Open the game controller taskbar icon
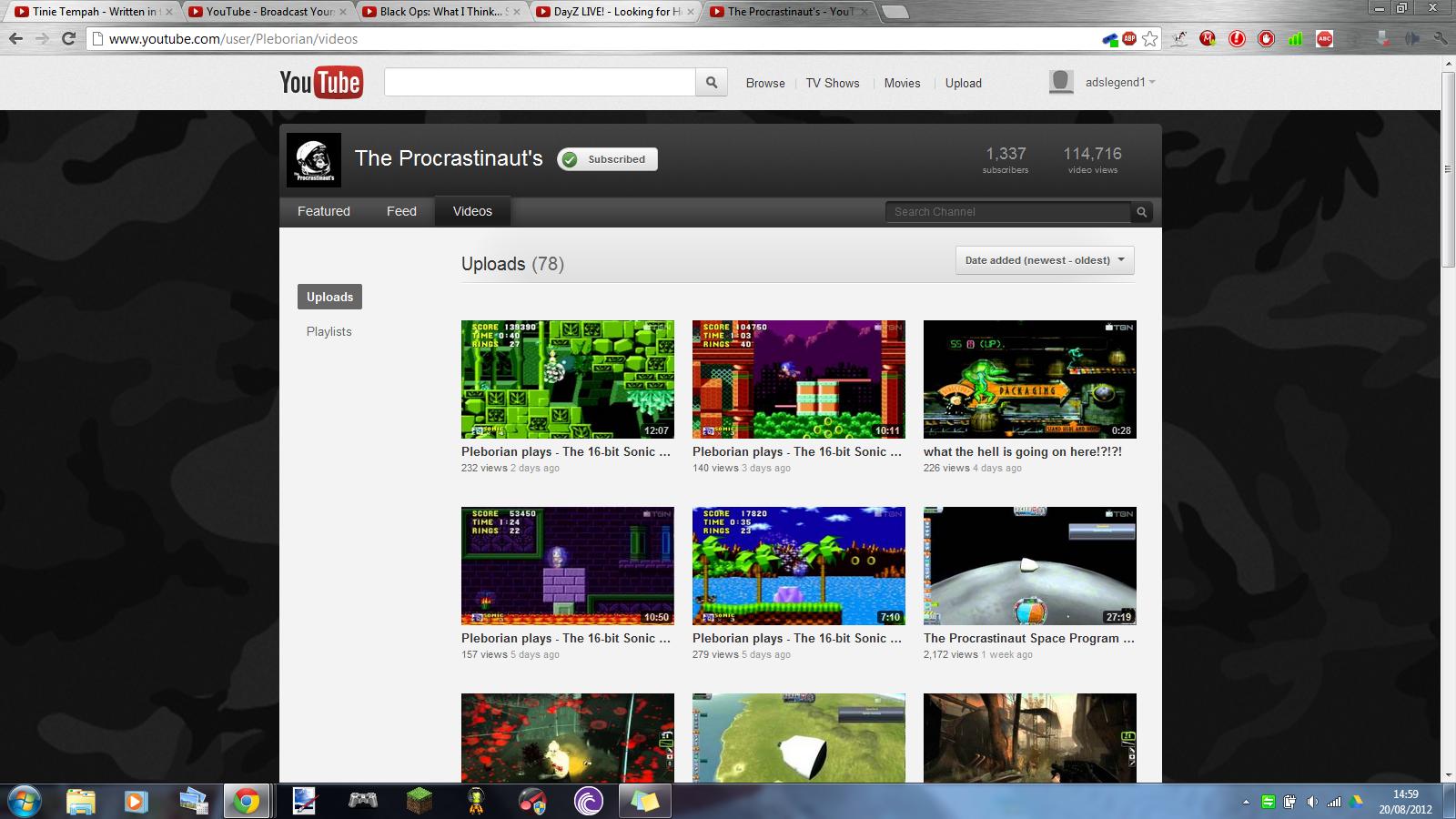1456x819 pixels. [x=363, y=801]
